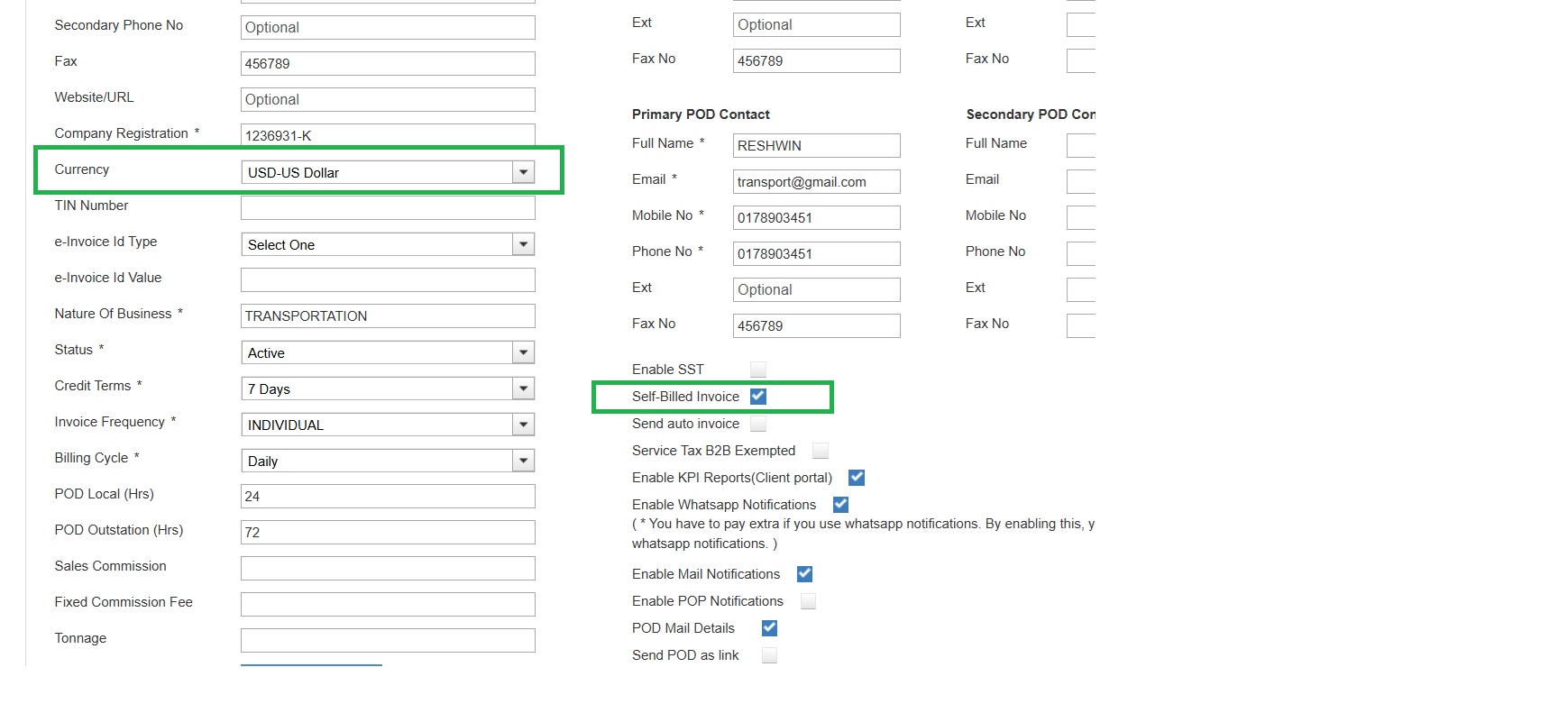Enable POP Notifications checkbox

(x=808, y=601)
